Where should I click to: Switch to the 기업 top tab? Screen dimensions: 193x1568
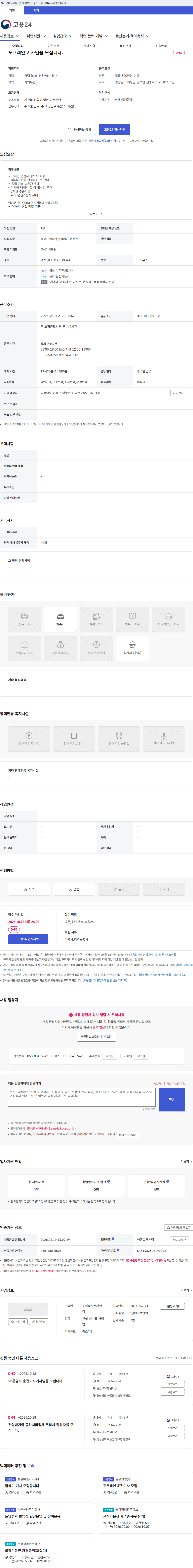point(36,10)
